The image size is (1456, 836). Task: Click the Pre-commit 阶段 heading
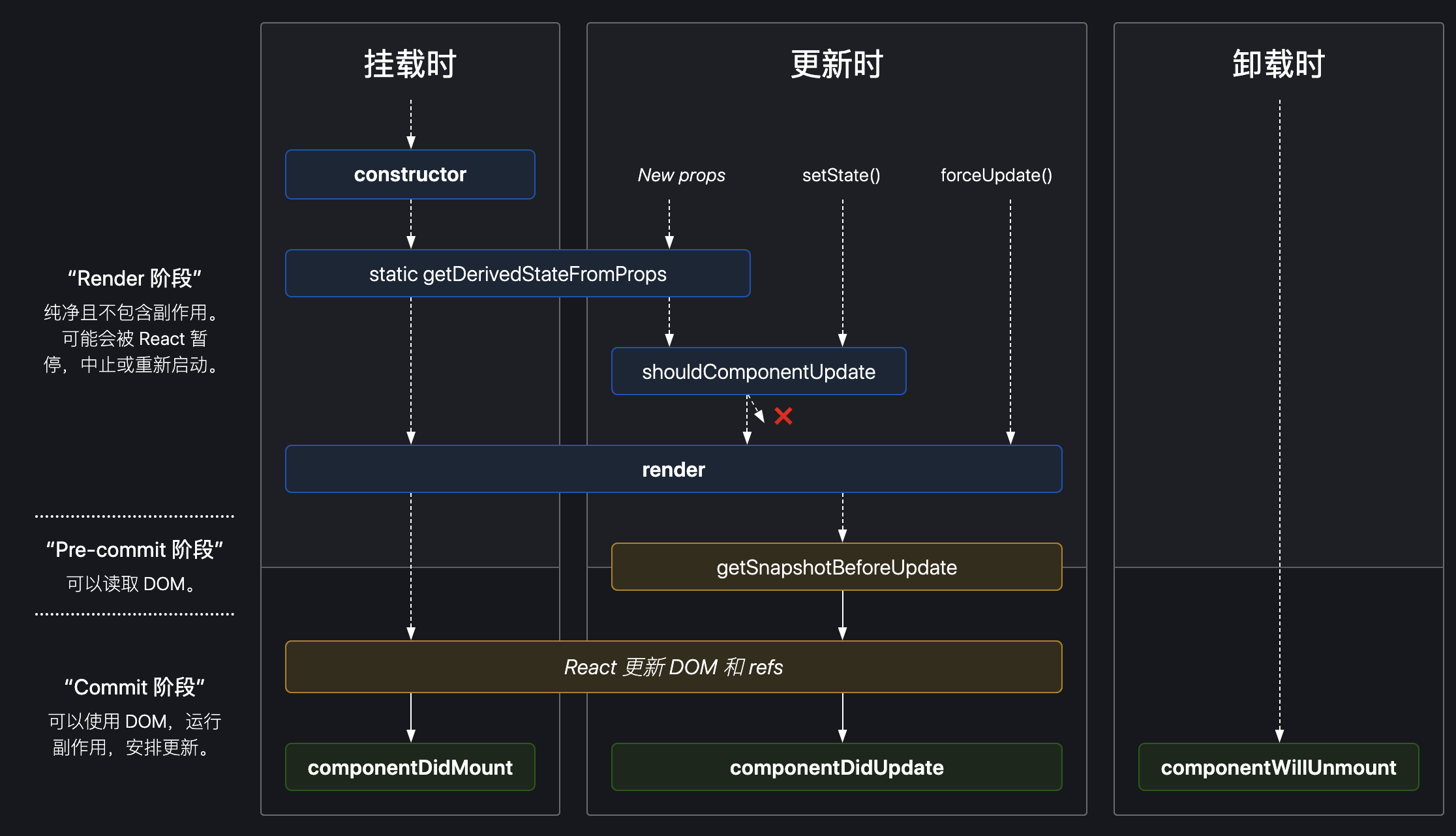[x=134, y=550]
